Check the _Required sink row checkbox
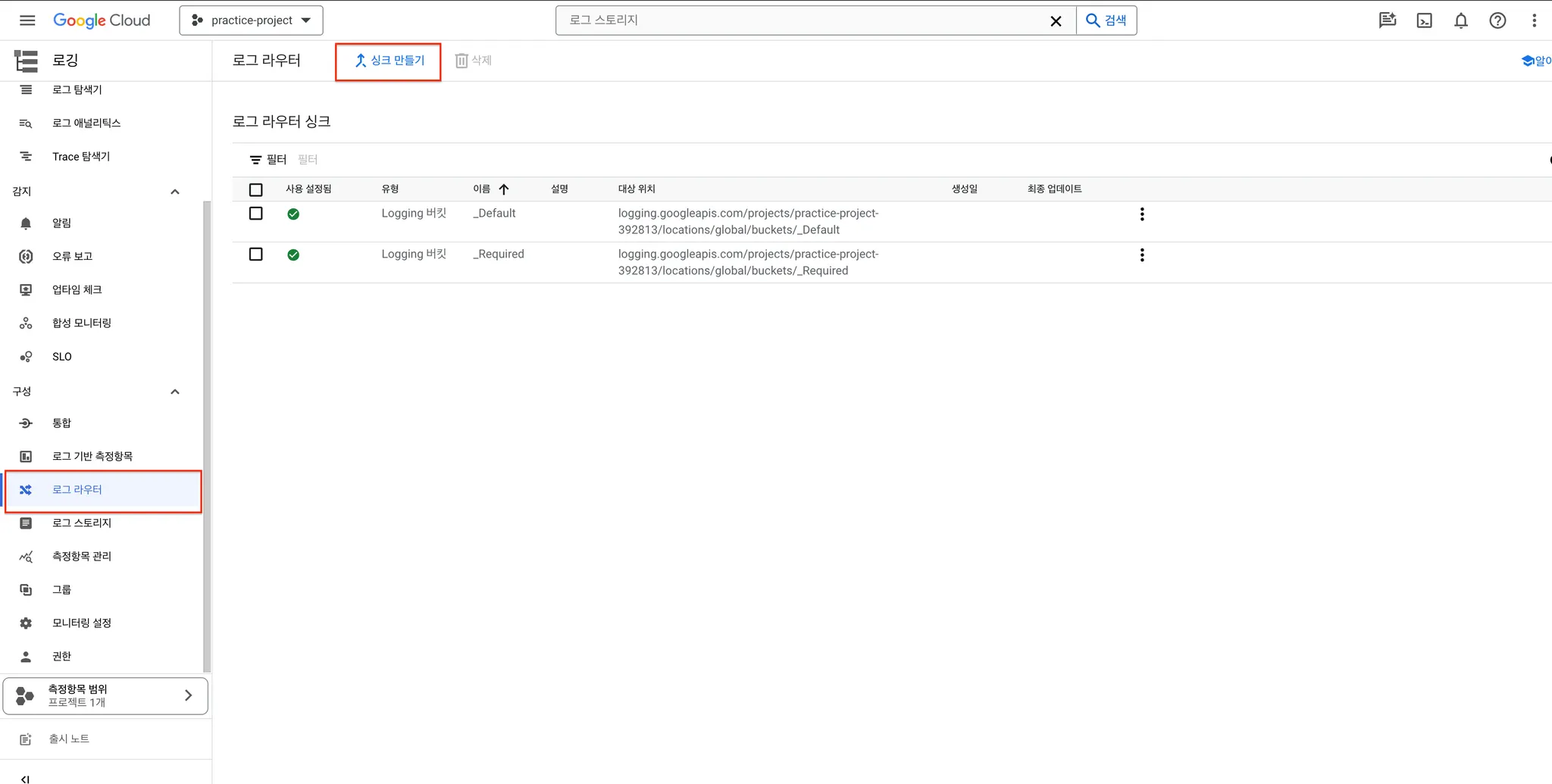This screenshot has height=784, width=1552. click(x=256, y=255)
